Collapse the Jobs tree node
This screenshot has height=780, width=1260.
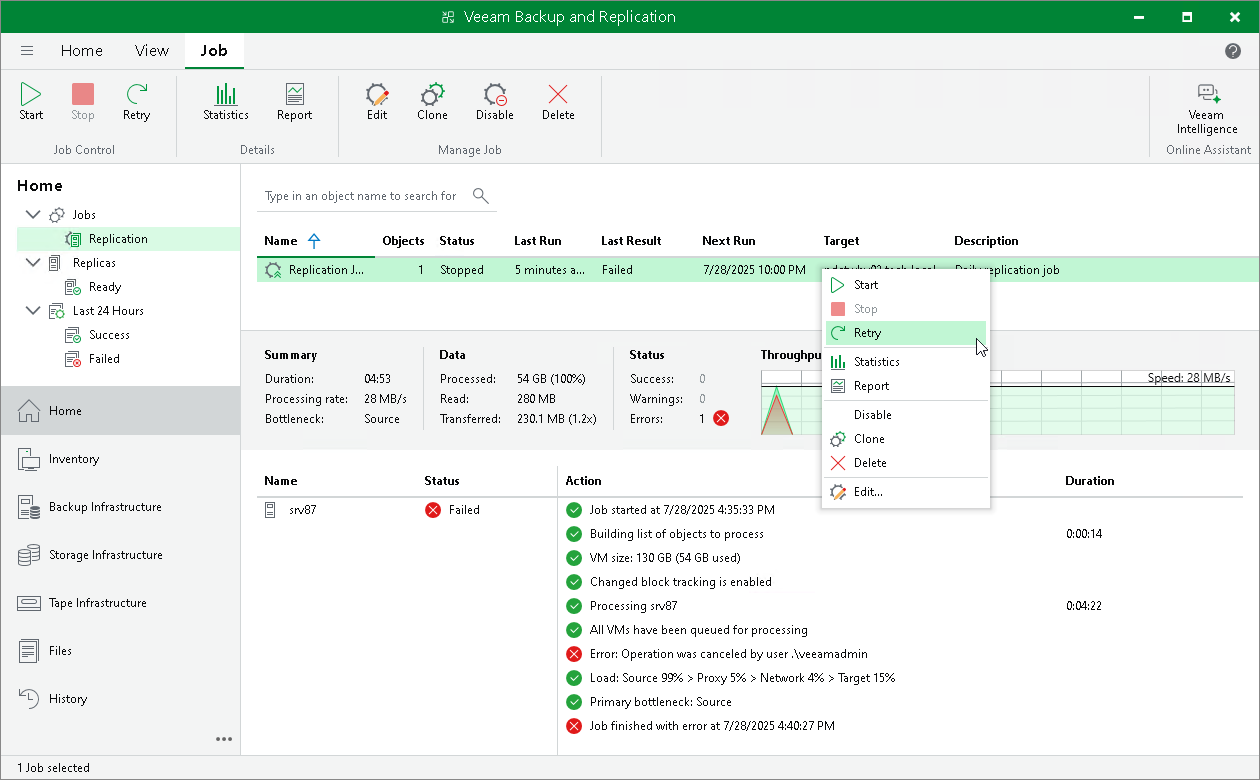(x=33, y=215)
